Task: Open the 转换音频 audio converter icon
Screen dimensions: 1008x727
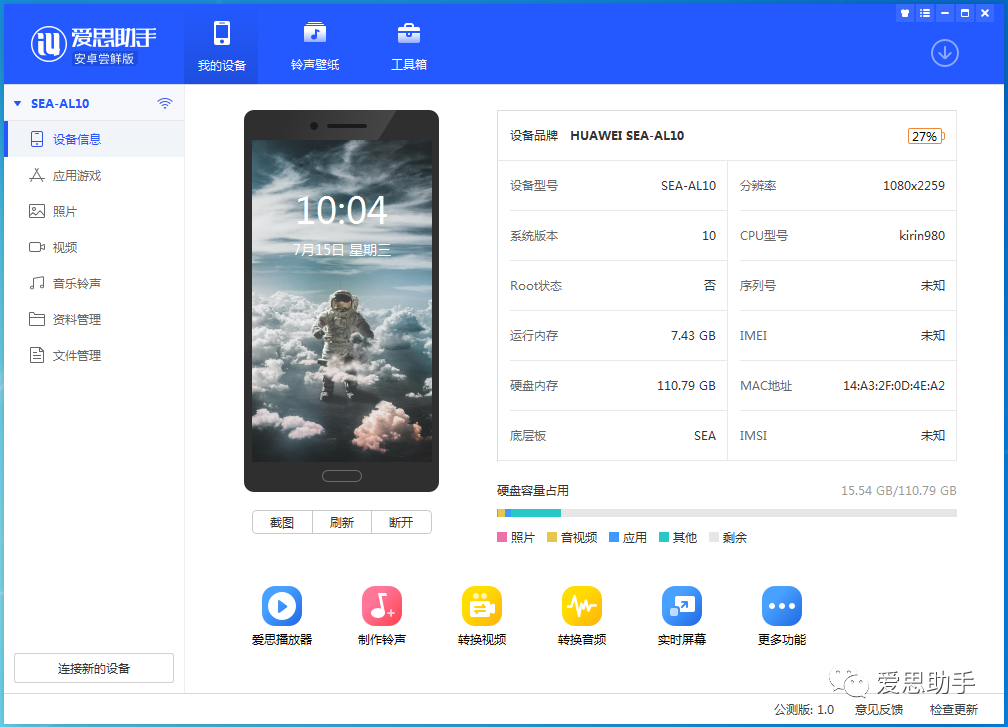Action: pos(582,606)
